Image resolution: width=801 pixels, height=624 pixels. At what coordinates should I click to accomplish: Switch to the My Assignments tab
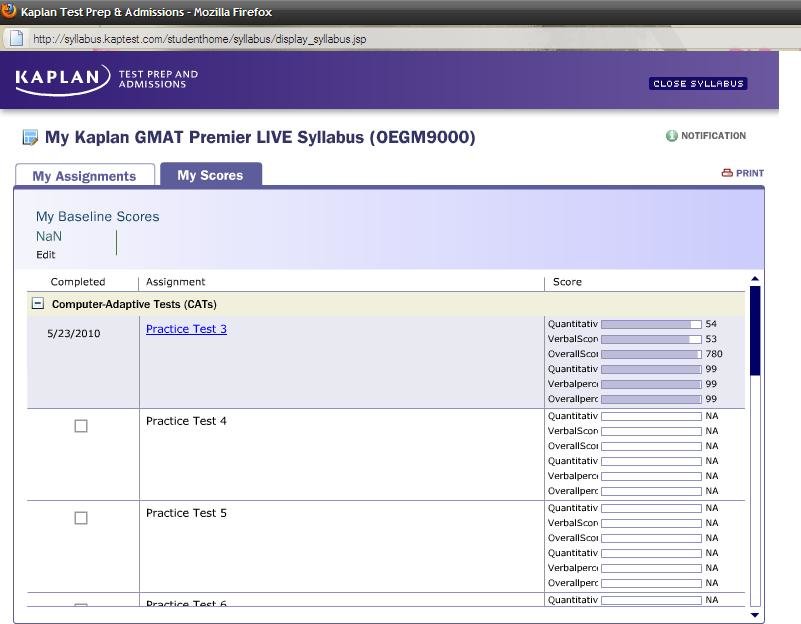click(85, 176)
